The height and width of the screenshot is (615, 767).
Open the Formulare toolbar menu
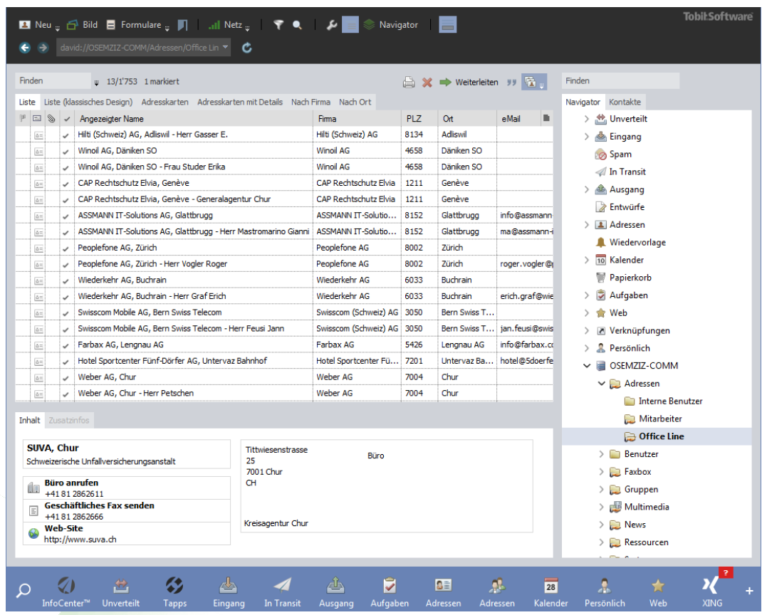[137, 25]
